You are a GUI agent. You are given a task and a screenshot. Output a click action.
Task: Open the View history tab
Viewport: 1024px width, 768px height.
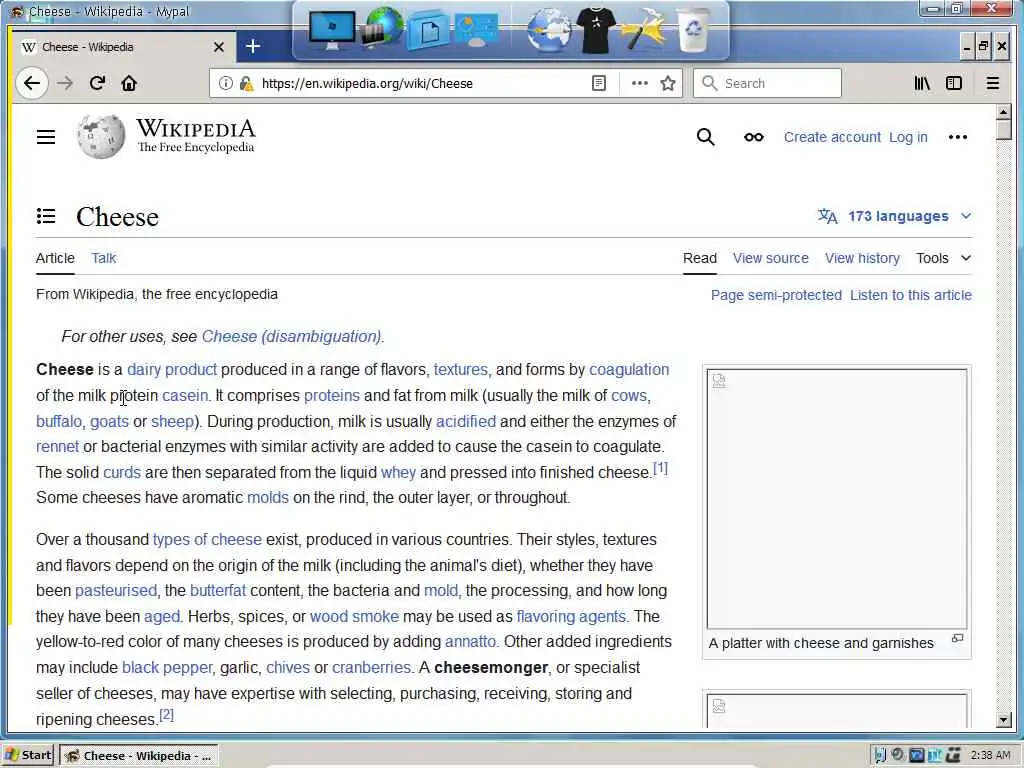[x=862, y=258]
